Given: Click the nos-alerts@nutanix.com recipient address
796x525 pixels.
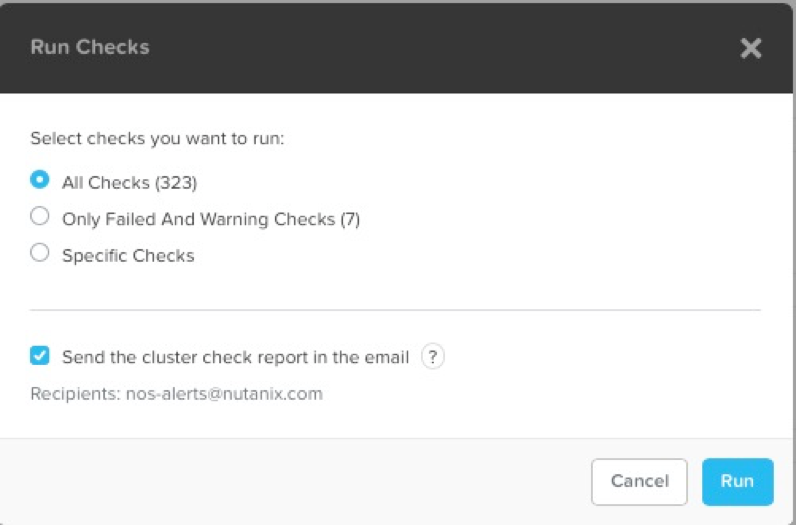Looking at the screenshot, I should click(224, 394).
